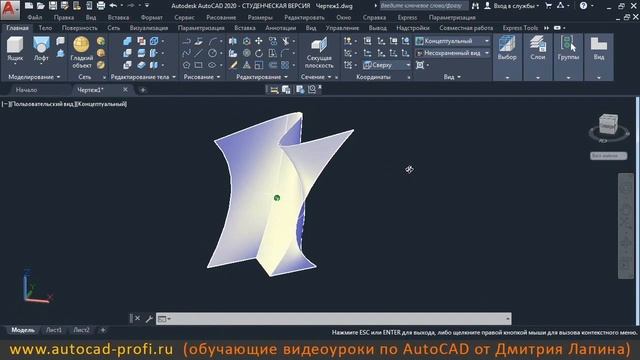Add a new drawing tab with plus
640x360 pixels.
[143, 90]
